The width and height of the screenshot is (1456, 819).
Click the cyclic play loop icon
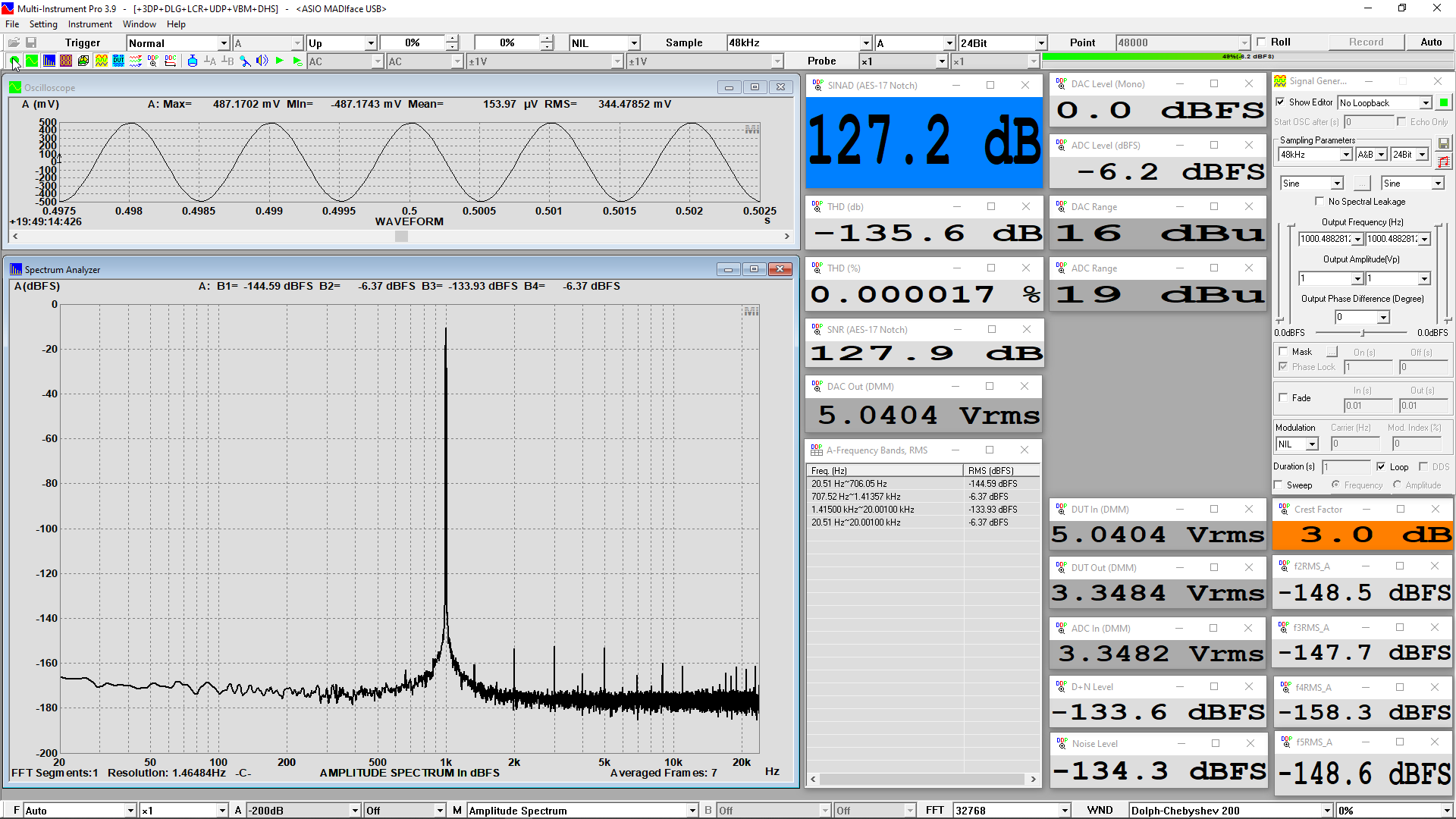[x=297, y=61]
